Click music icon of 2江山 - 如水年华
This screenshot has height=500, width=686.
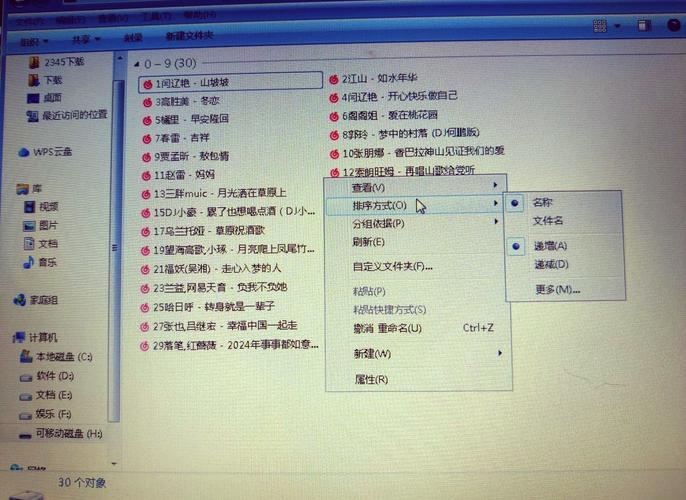pyautogui.click(x=334, y=80)
